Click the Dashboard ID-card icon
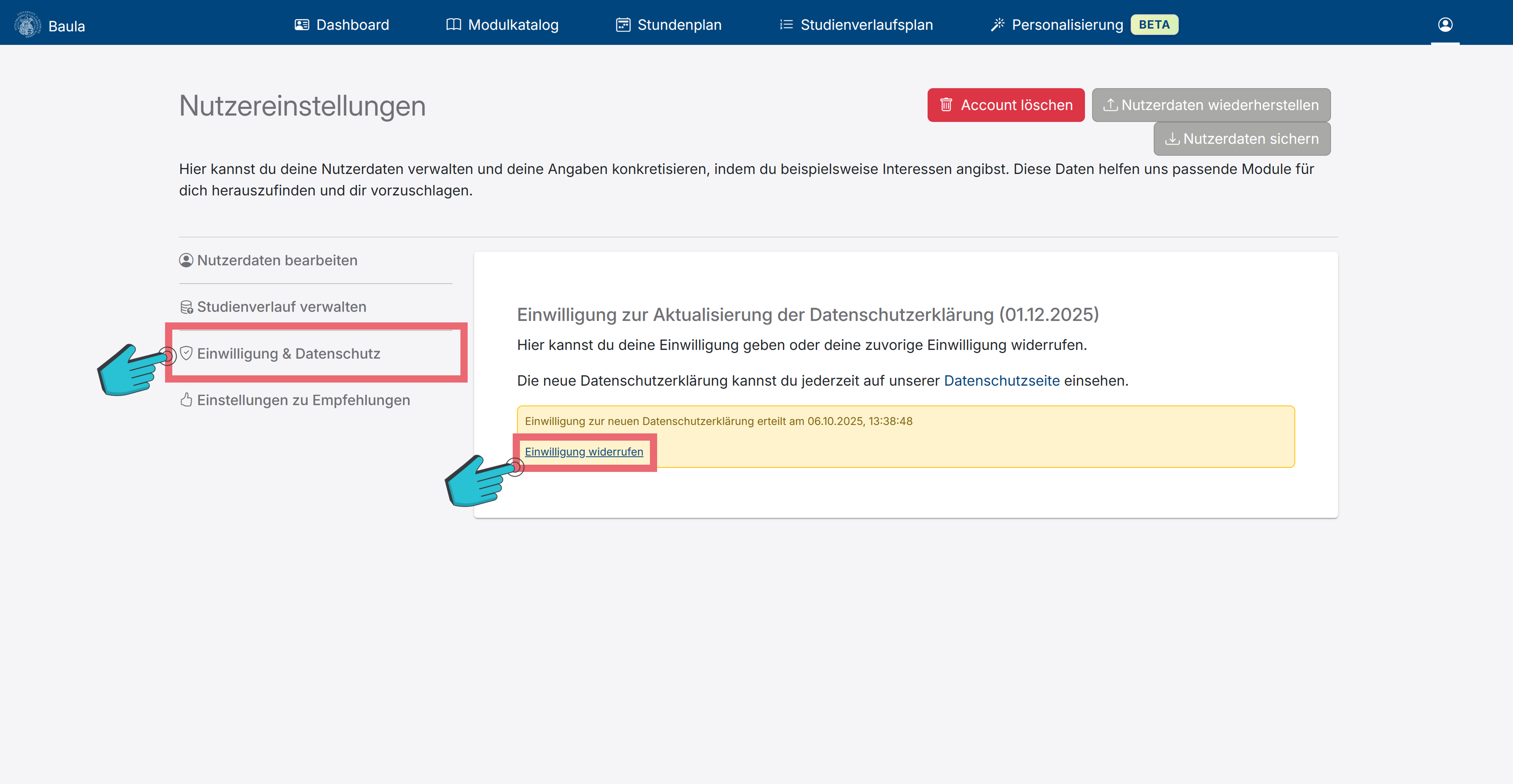Screen dimensions: 1513x784 coord(302,25)
